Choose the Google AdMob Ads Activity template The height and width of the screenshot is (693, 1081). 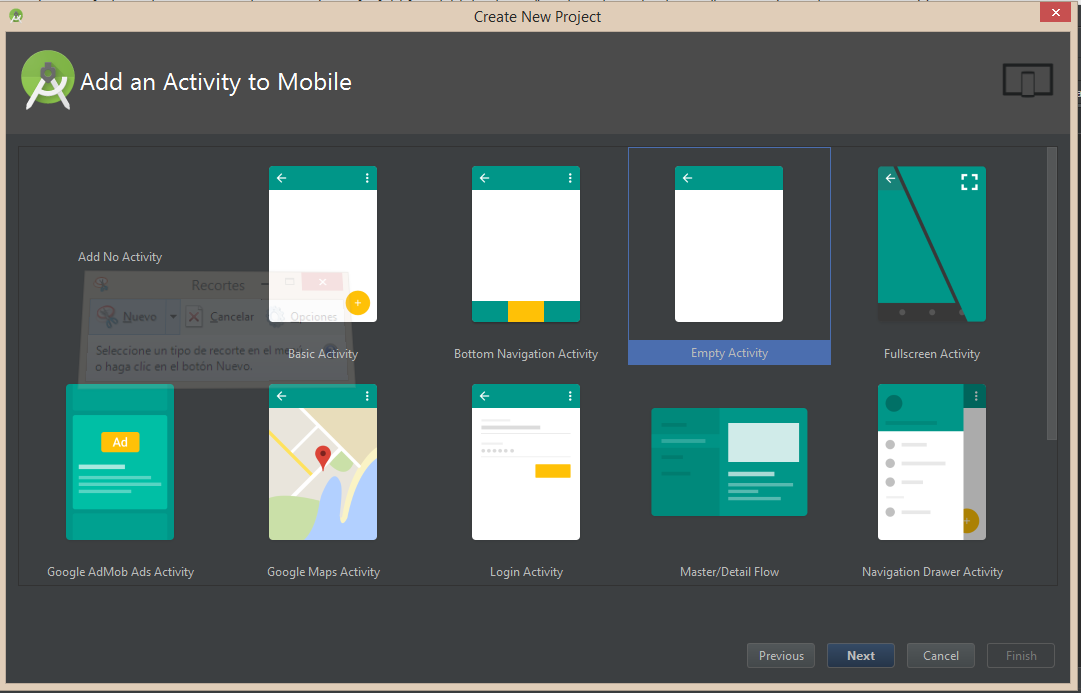pos(119,462)
